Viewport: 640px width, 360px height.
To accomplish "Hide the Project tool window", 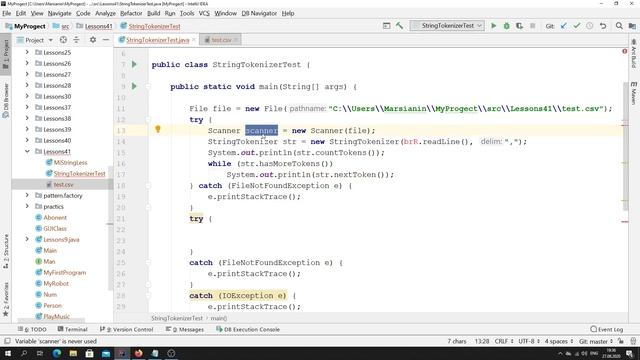I will tap(106, 40).
